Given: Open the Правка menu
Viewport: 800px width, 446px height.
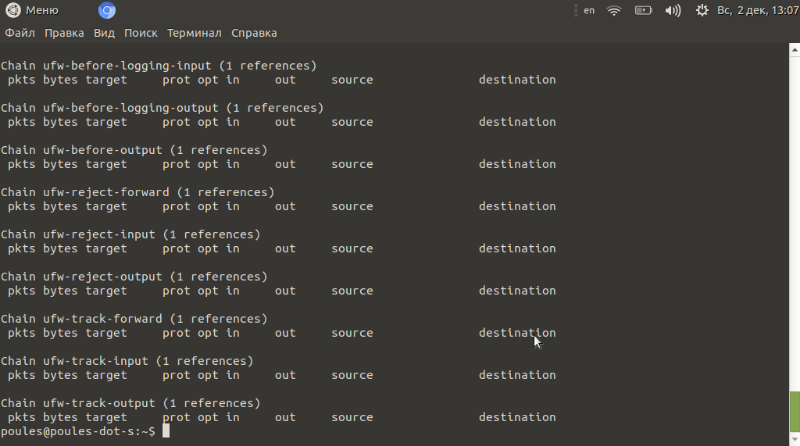Looking at the screenshot, I should point(64,33).
